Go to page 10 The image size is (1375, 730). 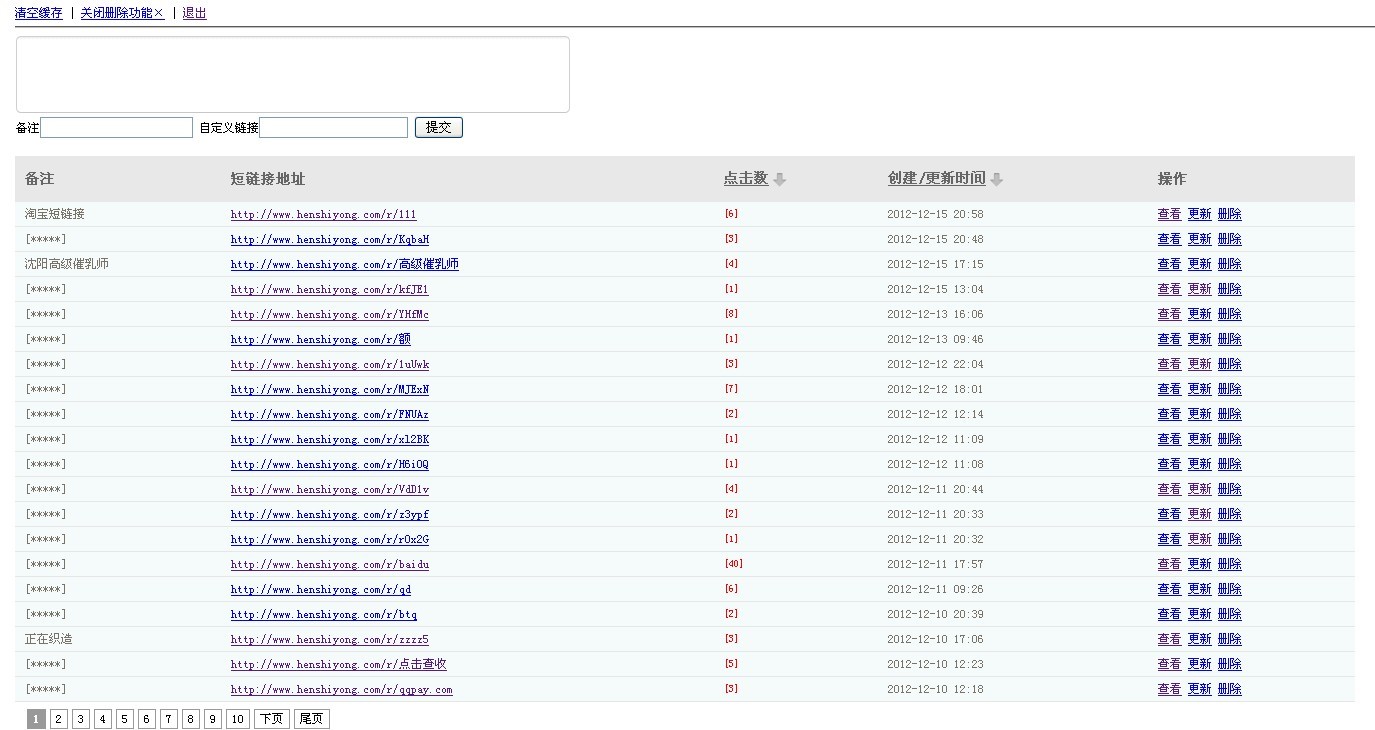coord(237,719)
